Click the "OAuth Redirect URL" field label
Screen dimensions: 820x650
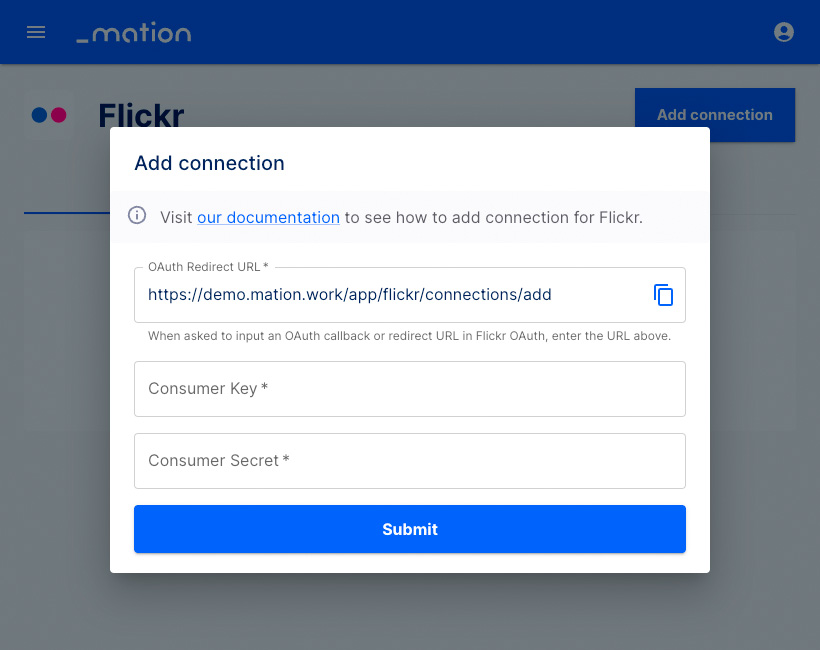(208, 267)
